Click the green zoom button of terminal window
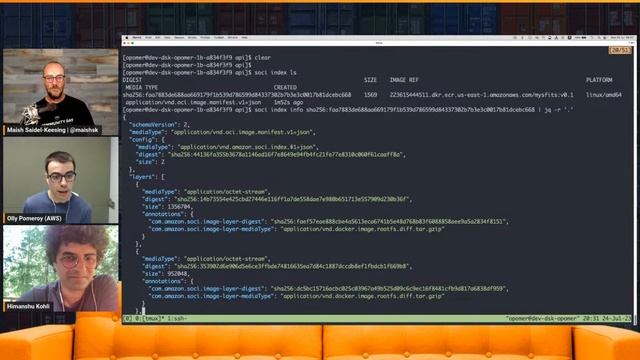The width and height of the screenshot is (640, 360). (x=132, y=43)
